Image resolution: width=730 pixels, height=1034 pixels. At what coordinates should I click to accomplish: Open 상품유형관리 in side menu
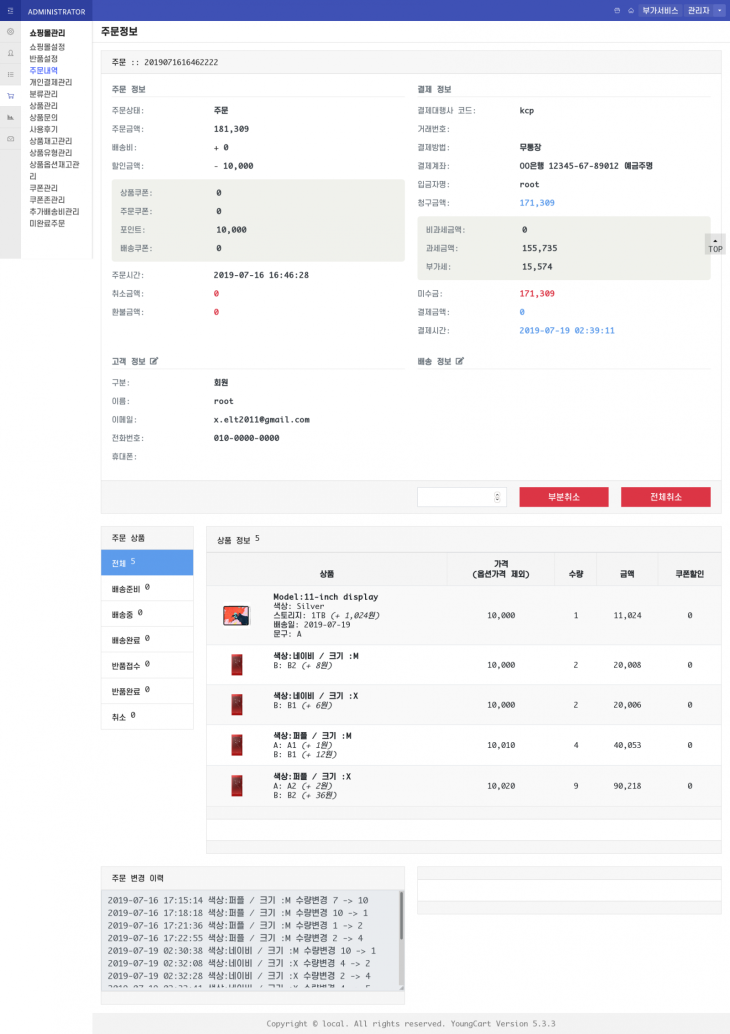click(x=51, y=152)
